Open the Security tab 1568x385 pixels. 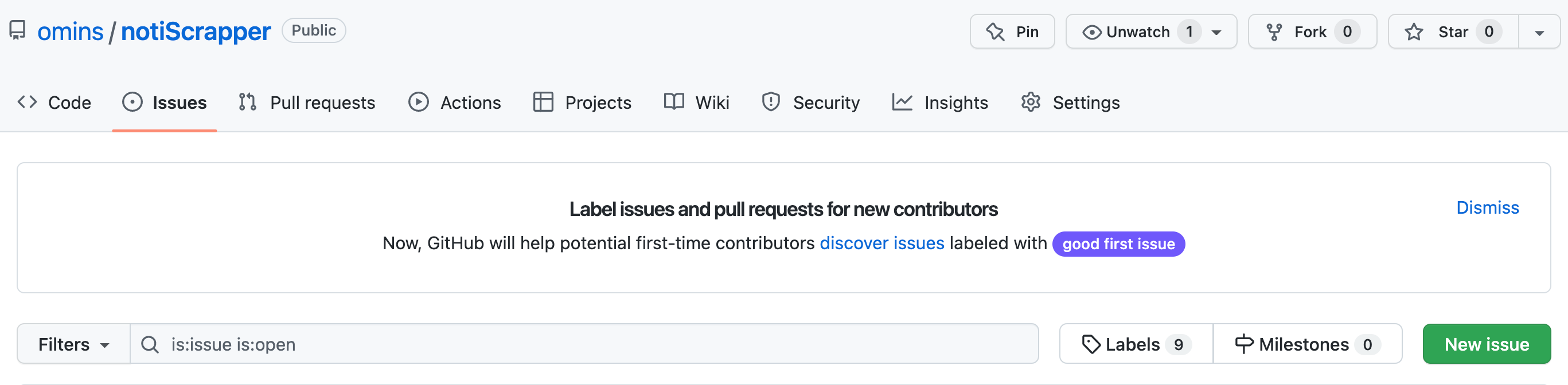pos(810,102)
